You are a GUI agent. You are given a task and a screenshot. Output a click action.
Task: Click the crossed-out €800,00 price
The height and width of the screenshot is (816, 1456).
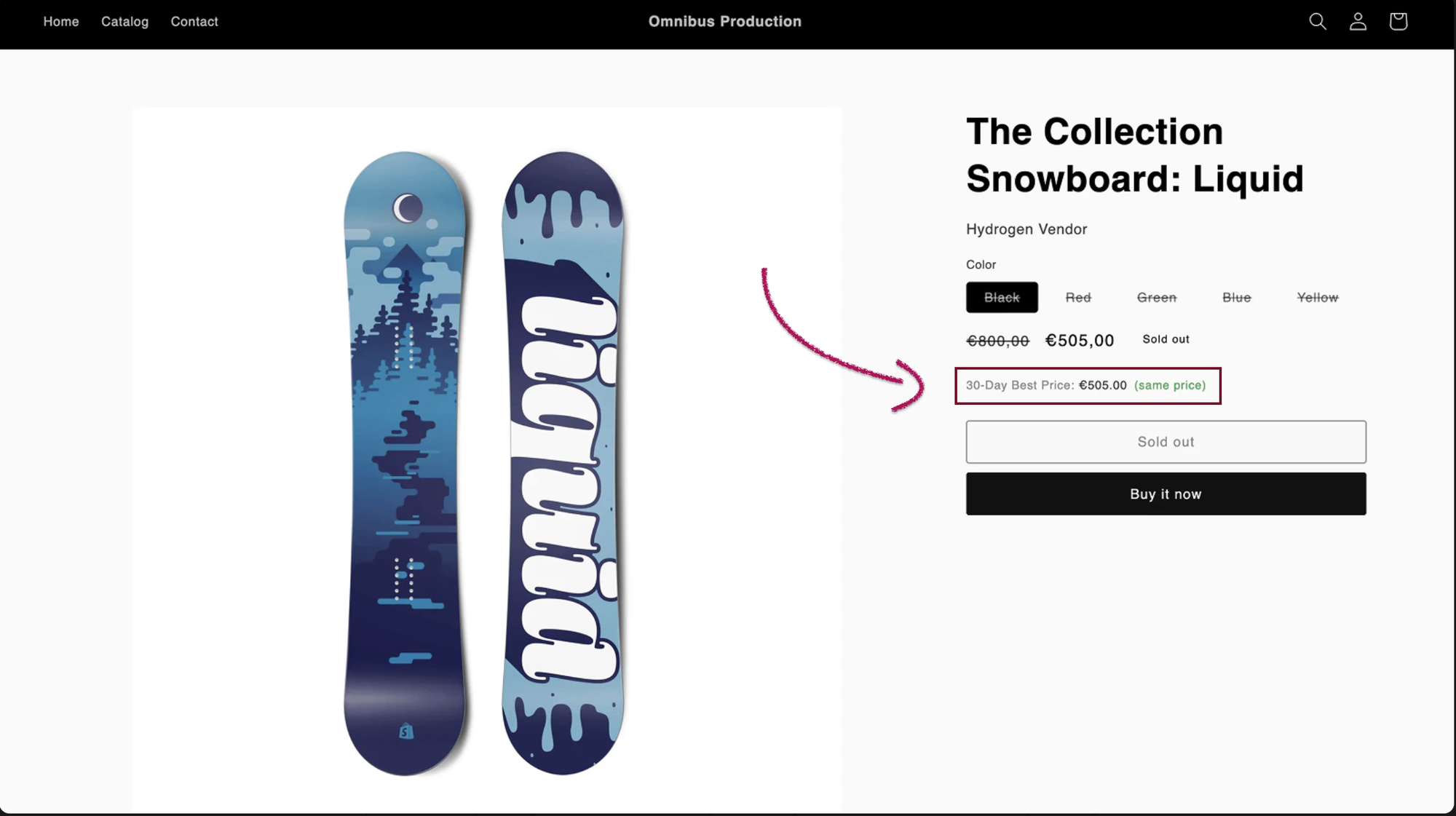pos(997,341)
